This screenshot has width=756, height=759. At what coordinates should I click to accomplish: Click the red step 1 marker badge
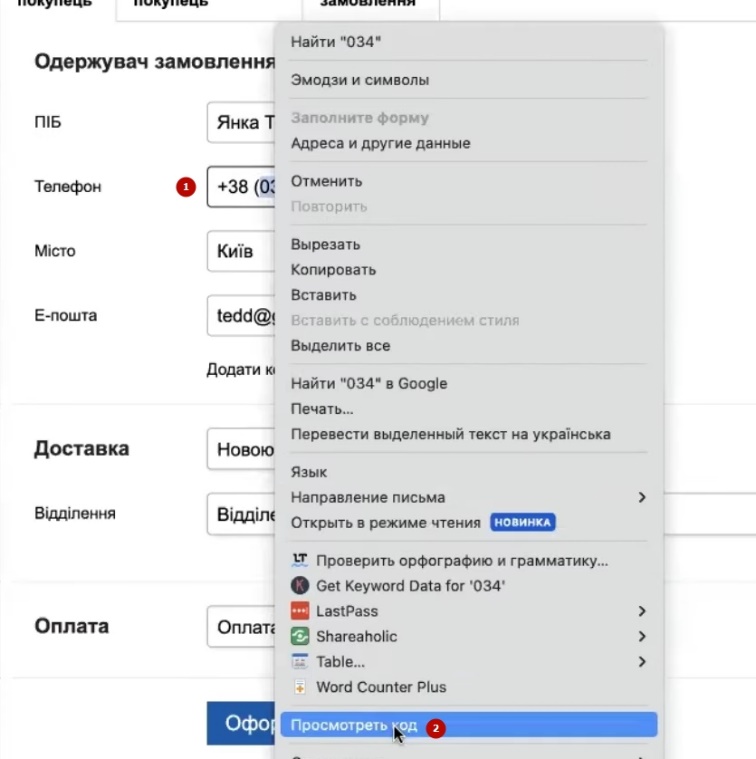[184, 187]
